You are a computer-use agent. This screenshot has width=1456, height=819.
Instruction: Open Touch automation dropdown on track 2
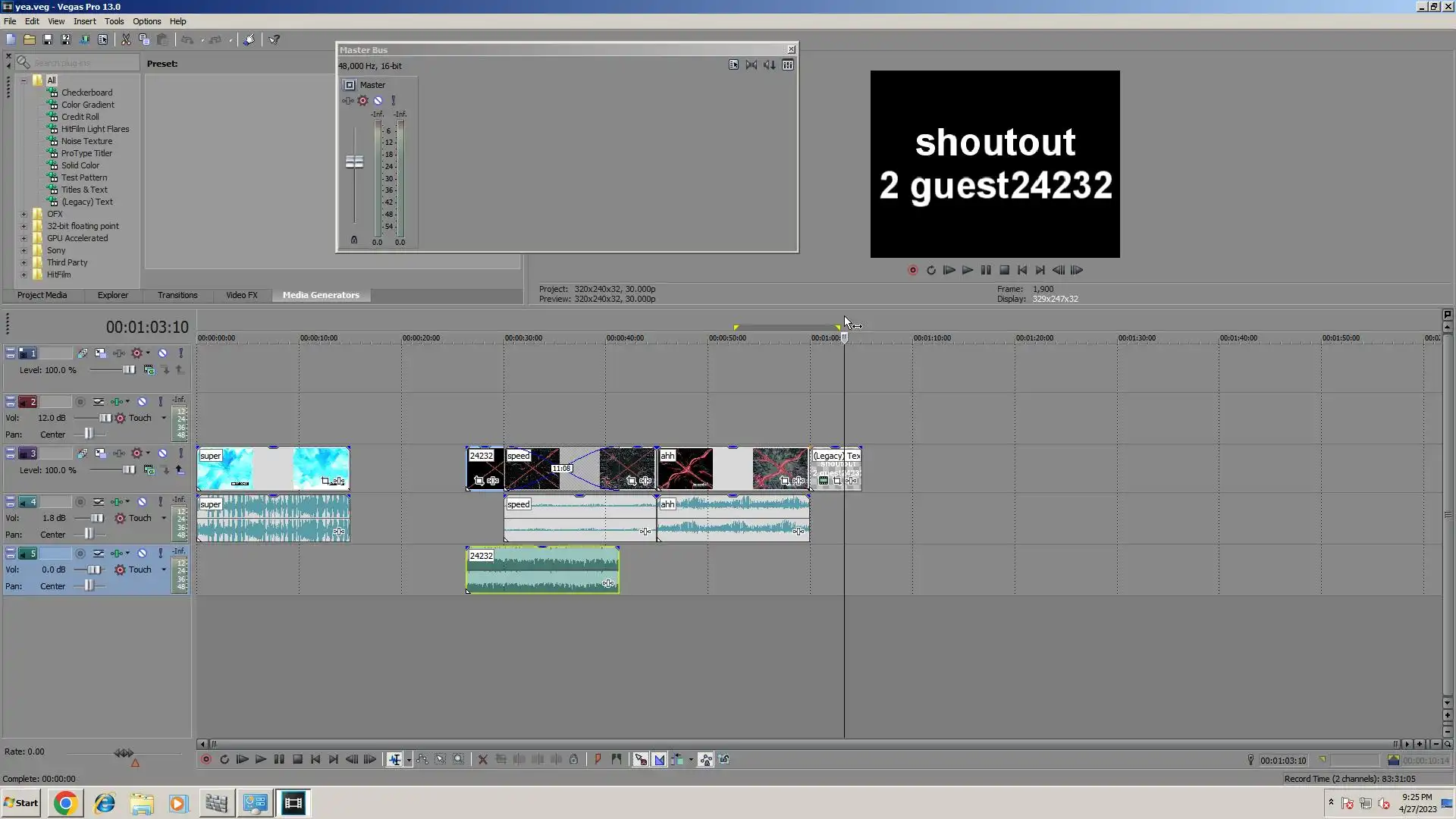163,418
